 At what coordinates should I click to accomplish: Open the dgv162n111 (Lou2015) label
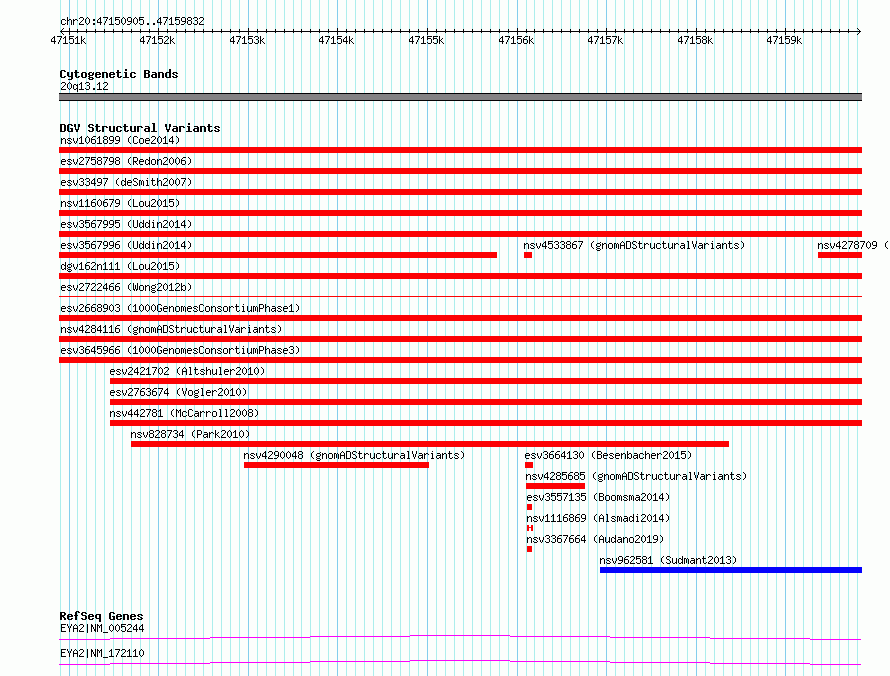(x=120, y=266)
